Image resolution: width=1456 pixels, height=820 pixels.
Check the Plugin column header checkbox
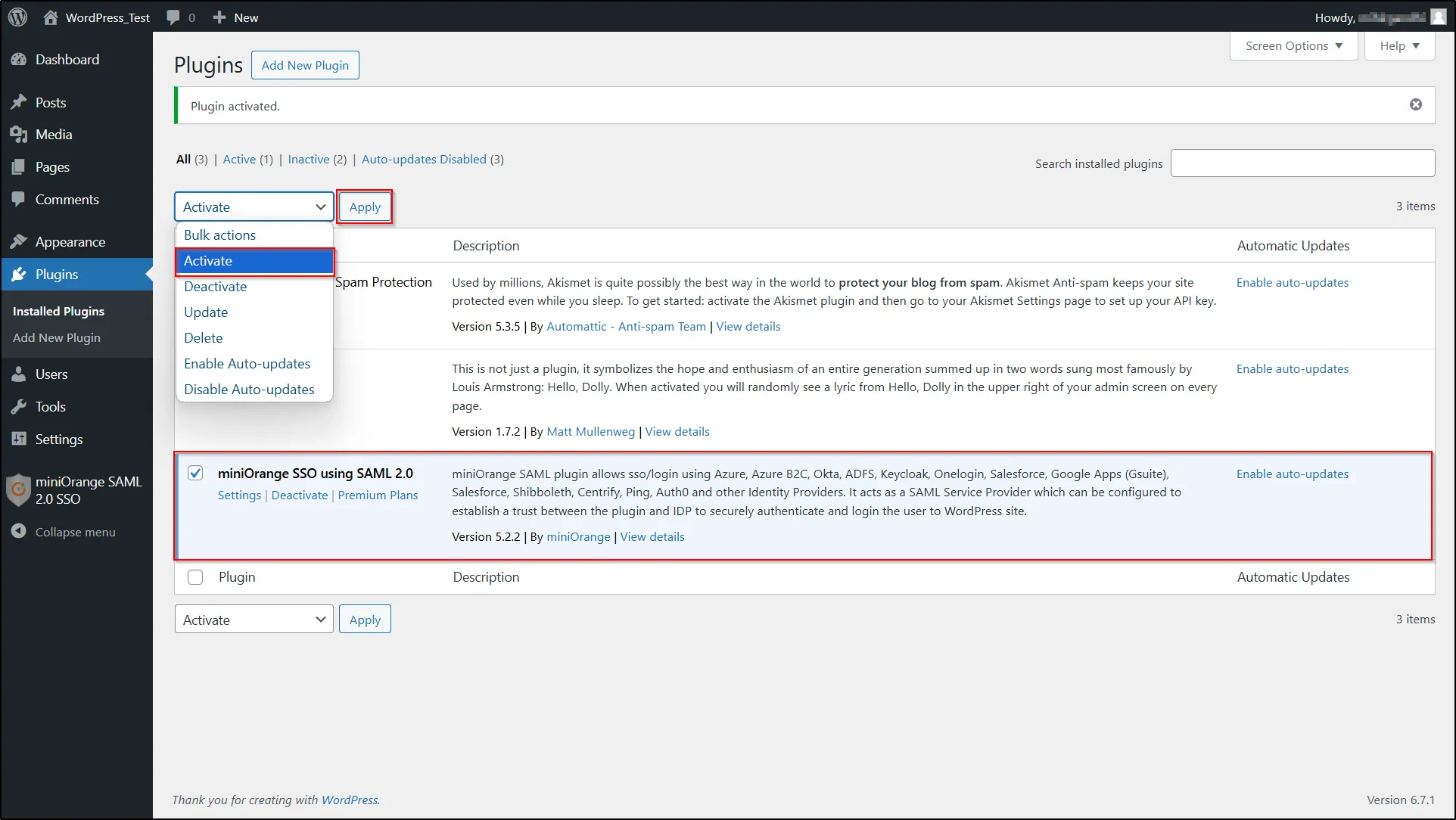pyautogui.click(x=195, y=578)
